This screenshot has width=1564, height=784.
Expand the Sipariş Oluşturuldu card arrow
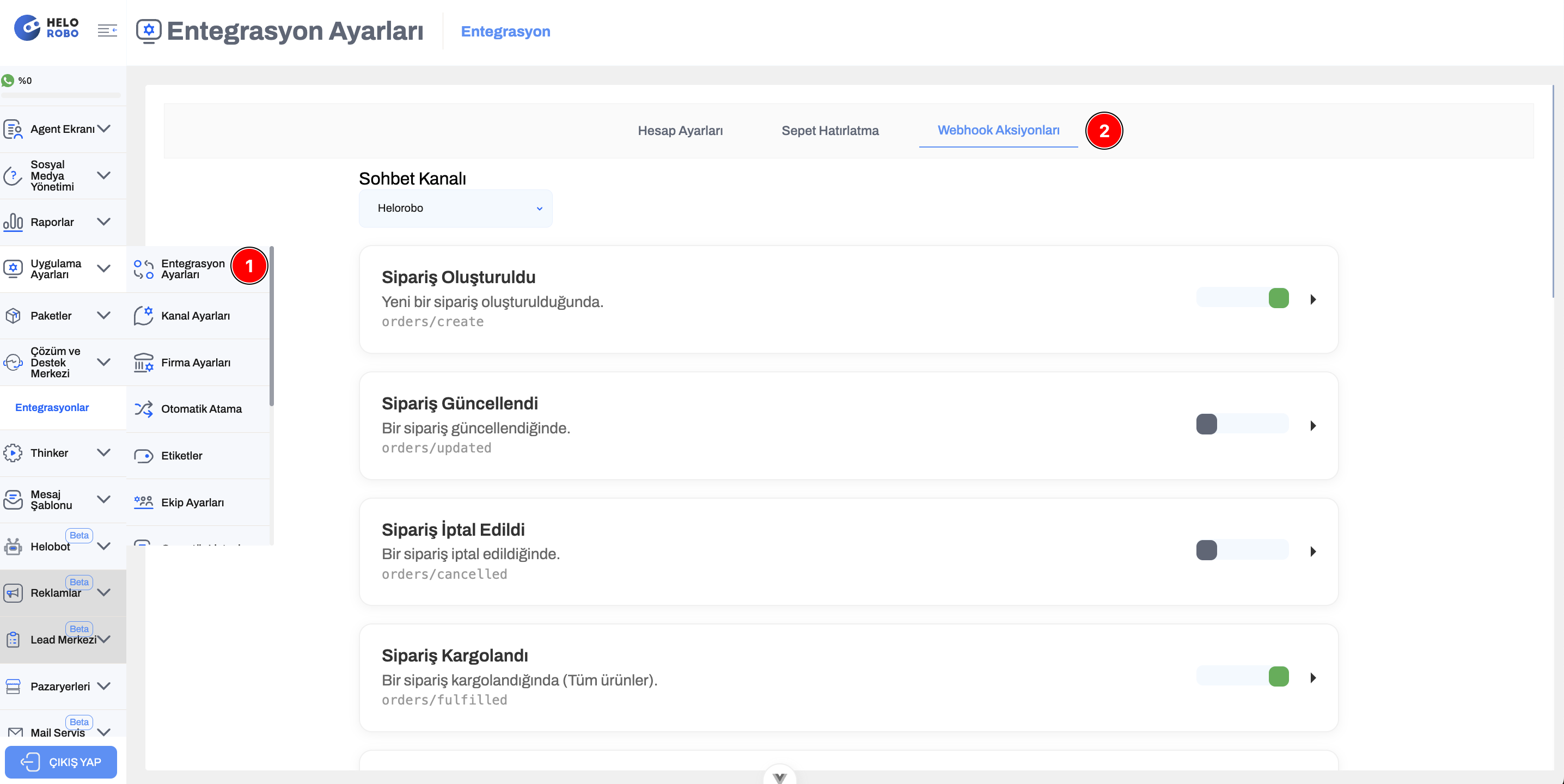pos(1313,299)
